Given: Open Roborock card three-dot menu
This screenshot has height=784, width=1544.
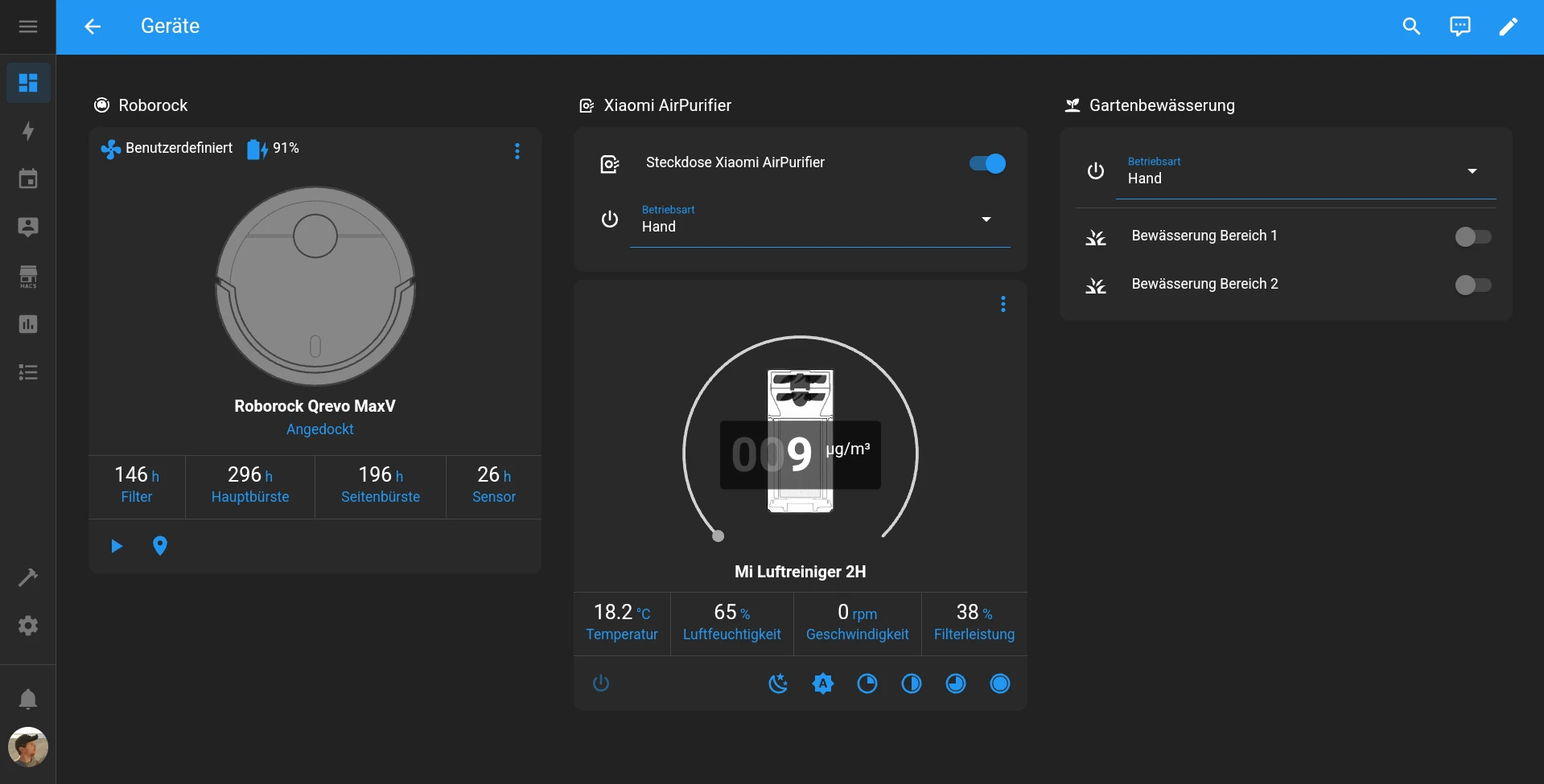Looking at the screenshot, I should point(517,151).
